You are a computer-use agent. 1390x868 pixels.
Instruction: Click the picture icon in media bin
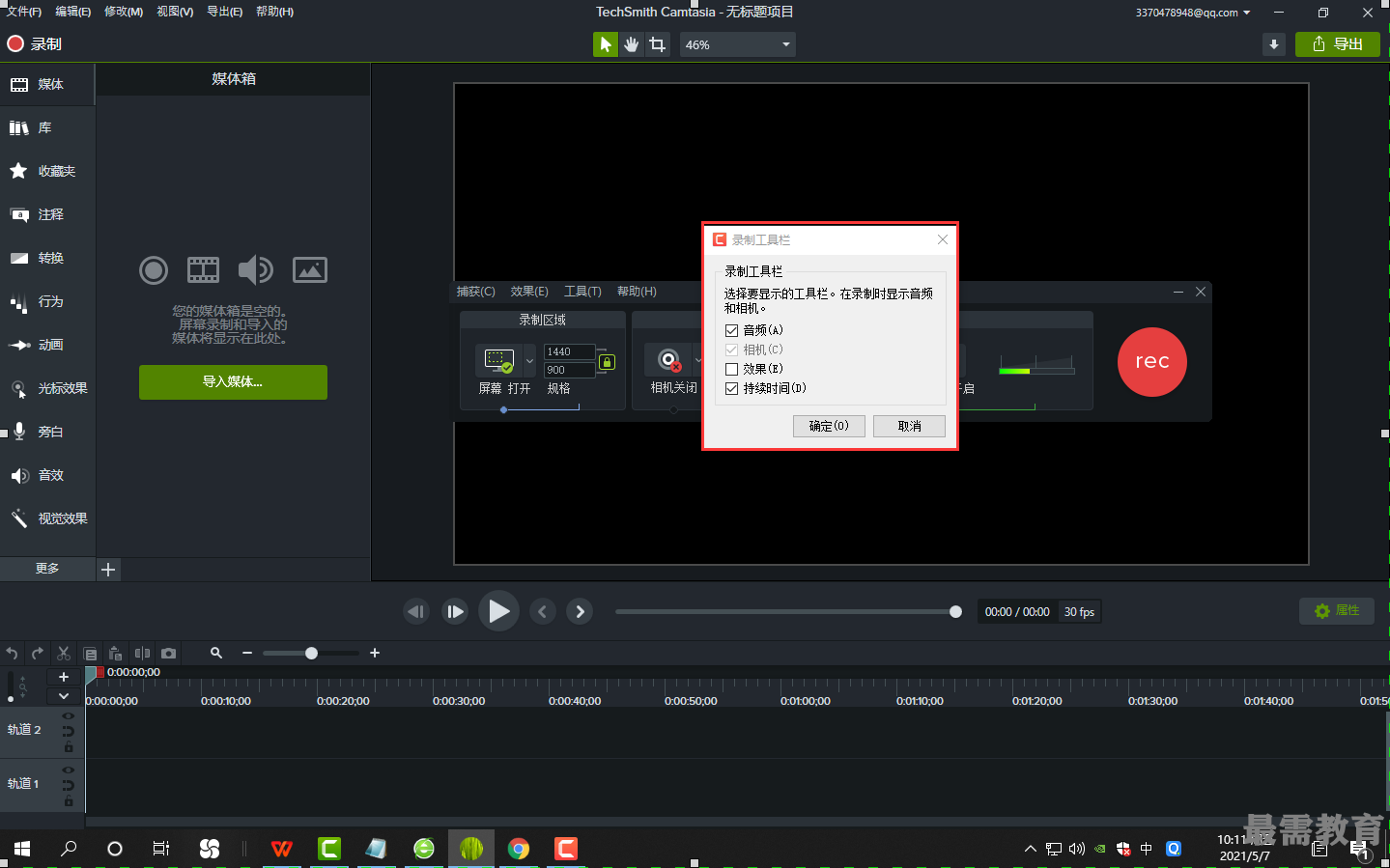pyautogui.click(x=310, y=270)
